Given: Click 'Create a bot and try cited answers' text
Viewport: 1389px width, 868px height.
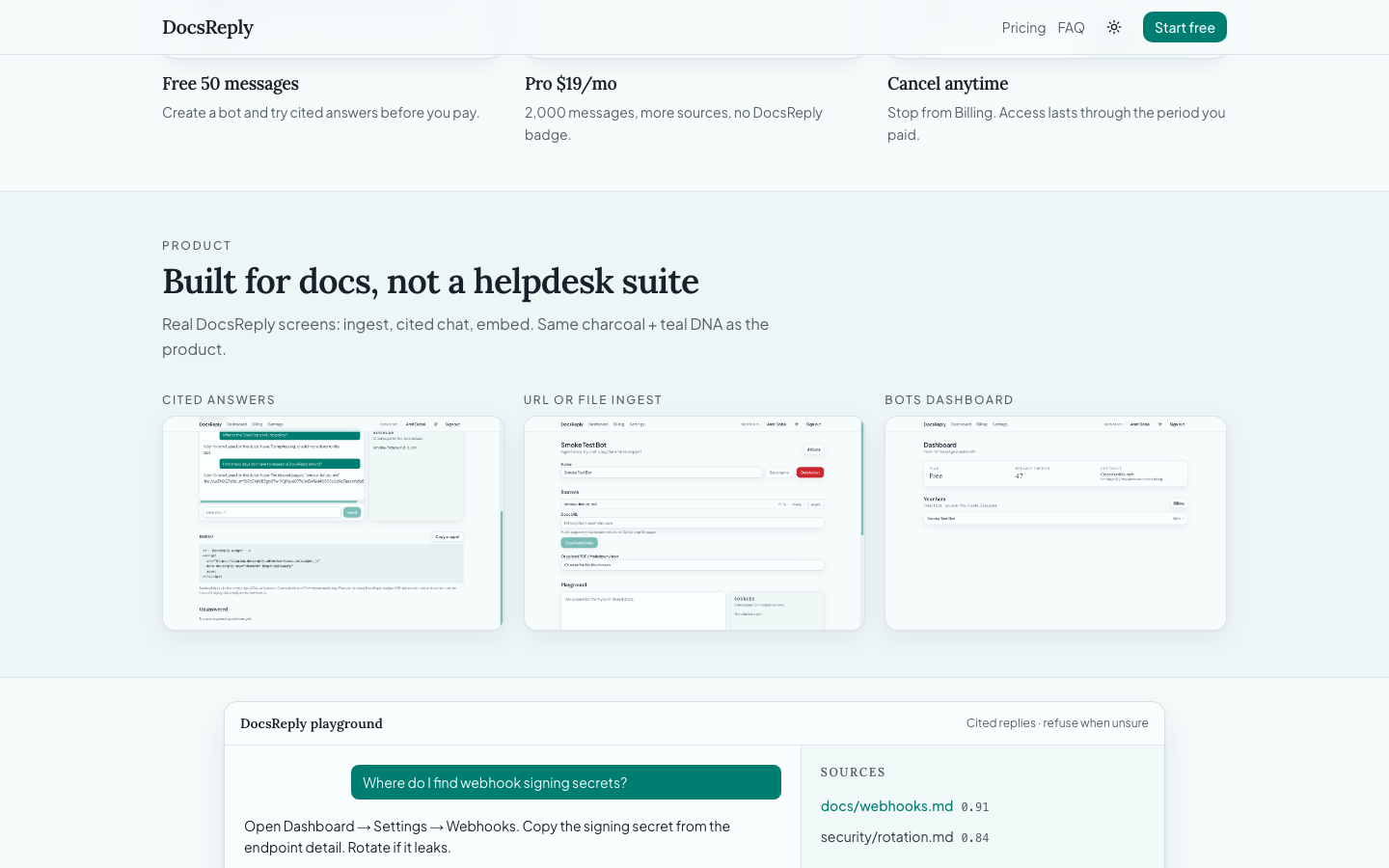Looking at the screenshot, I should 321,113.
